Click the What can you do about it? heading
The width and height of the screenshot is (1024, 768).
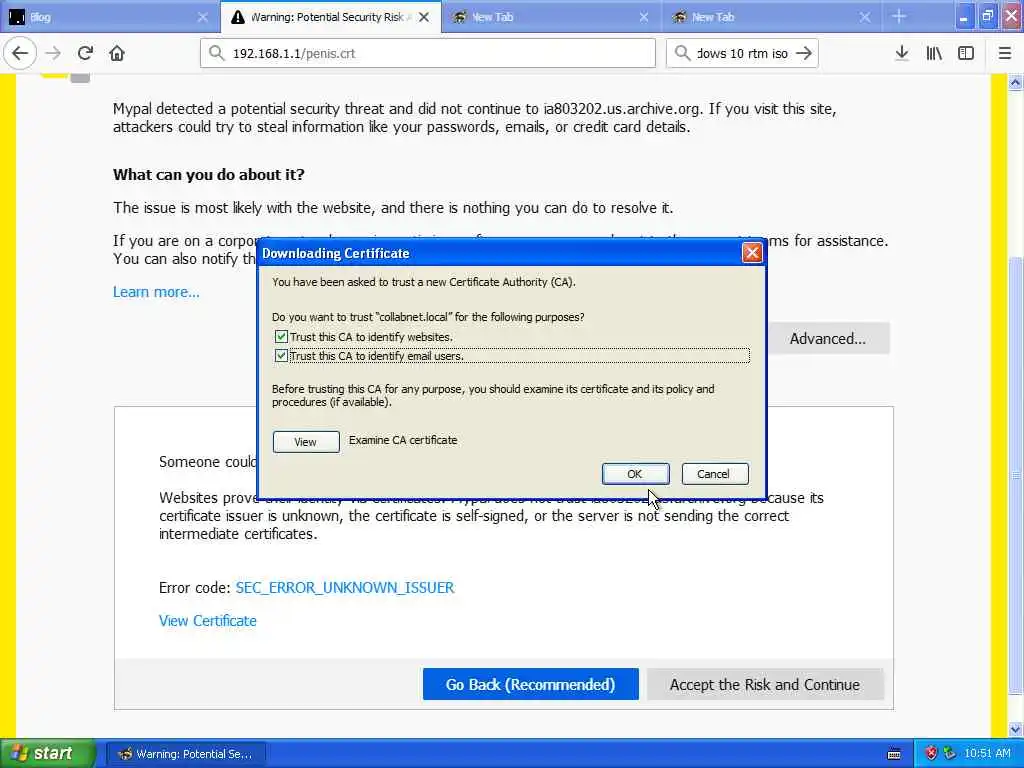coord(209,174)
